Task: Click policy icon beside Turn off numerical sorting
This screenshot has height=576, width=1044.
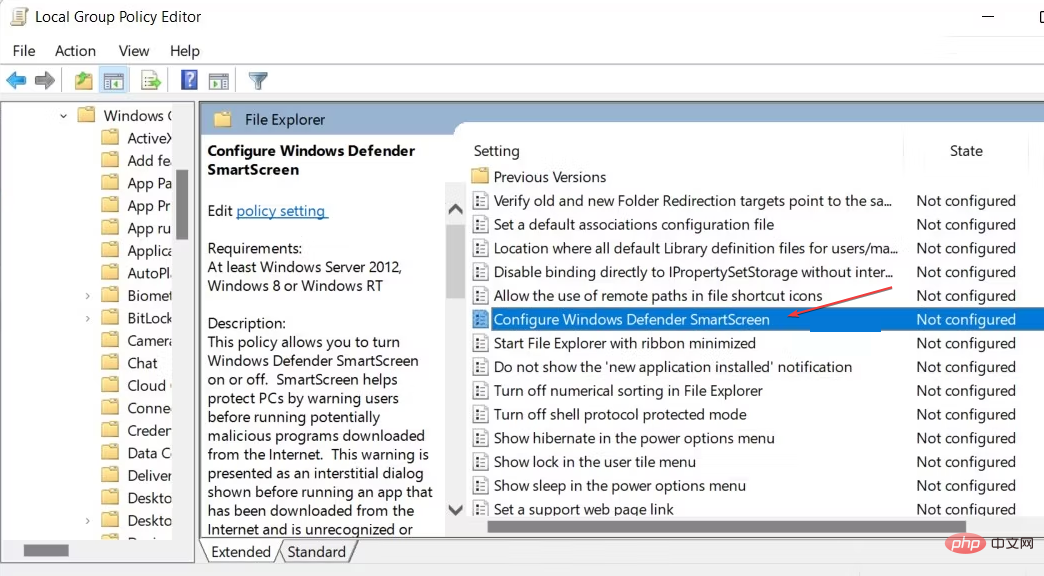Action: [480, 391]
